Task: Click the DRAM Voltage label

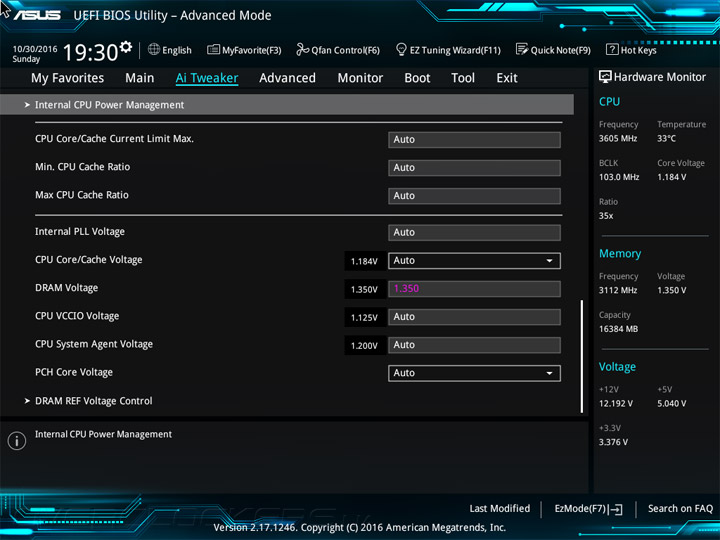Action: tap(67, 288)
